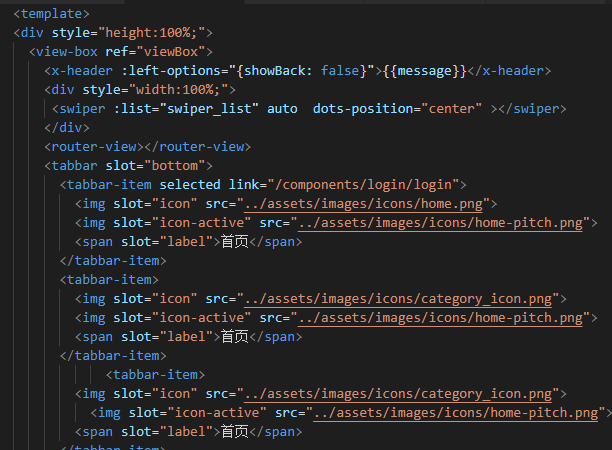Click the :left-options attribute
612x450 pixels.
click(x=171, y=71)
